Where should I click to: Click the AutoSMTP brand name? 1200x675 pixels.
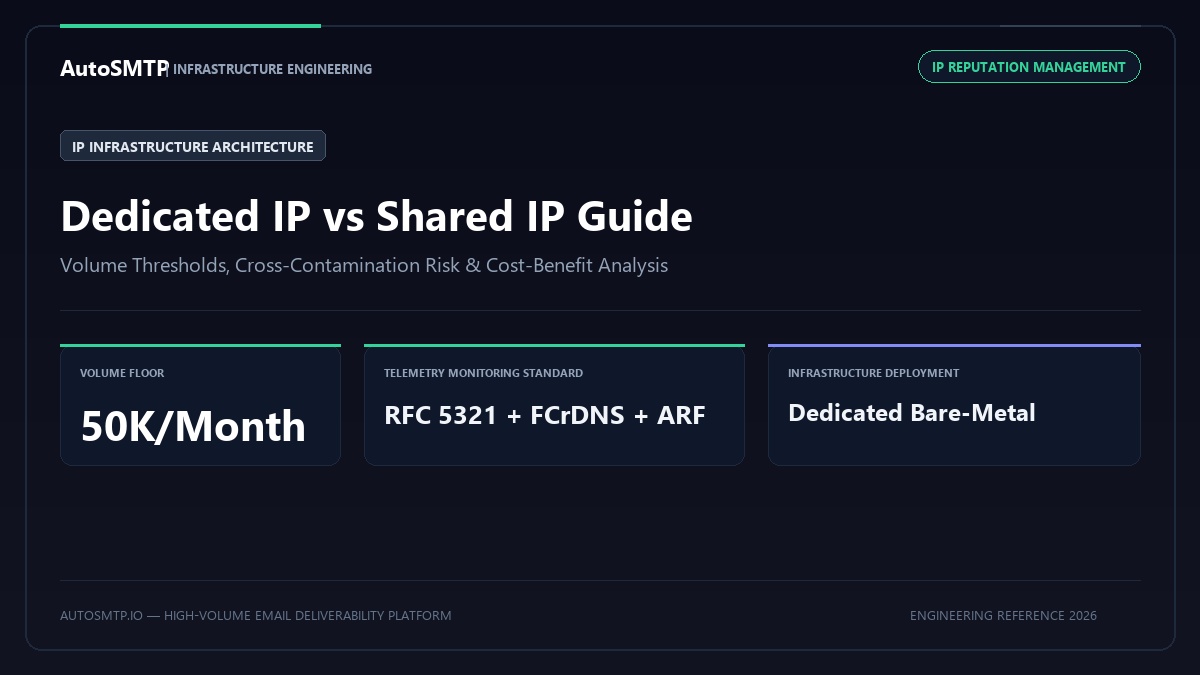pos(113,68)
